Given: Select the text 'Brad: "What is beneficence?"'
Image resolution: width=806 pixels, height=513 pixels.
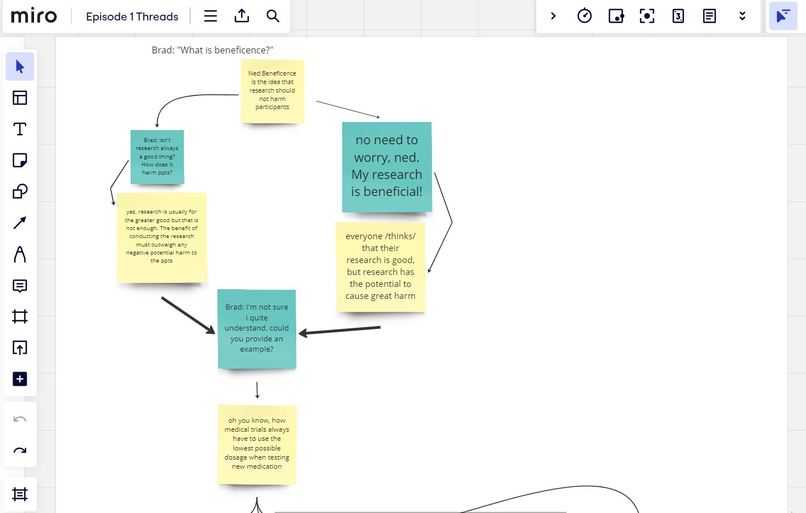Looking at the screenshot, I should point(212,50).
